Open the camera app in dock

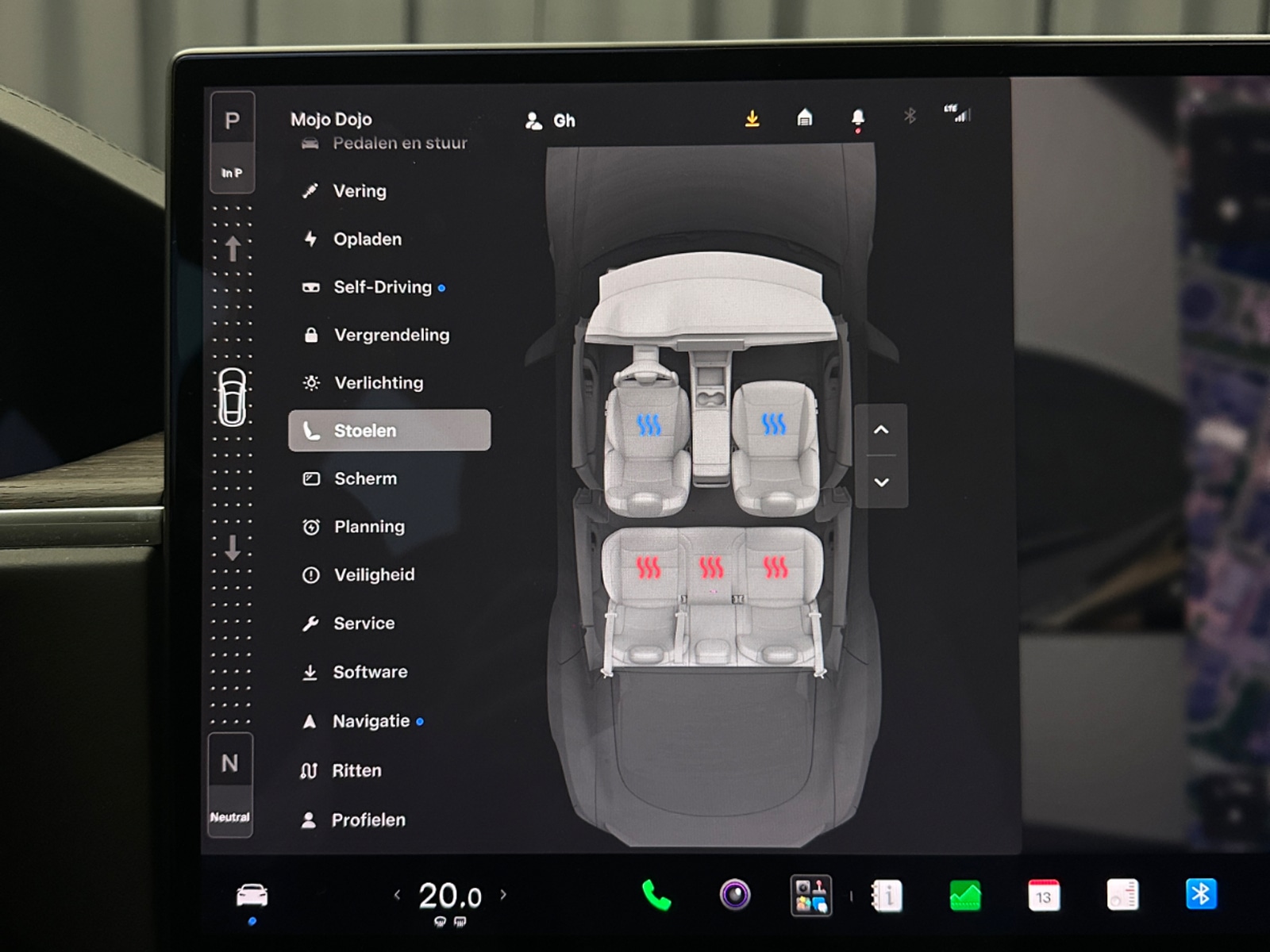734,895
